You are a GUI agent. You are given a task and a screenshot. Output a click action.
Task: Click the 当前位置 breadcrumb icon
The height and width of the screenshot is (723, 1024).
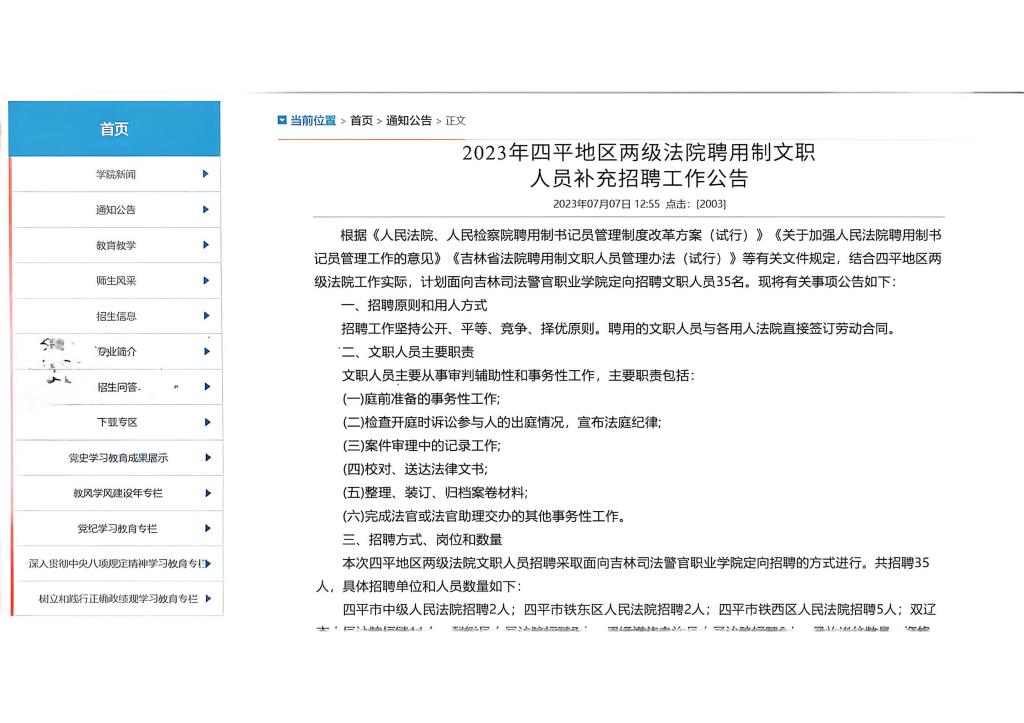tap(282, 120)
